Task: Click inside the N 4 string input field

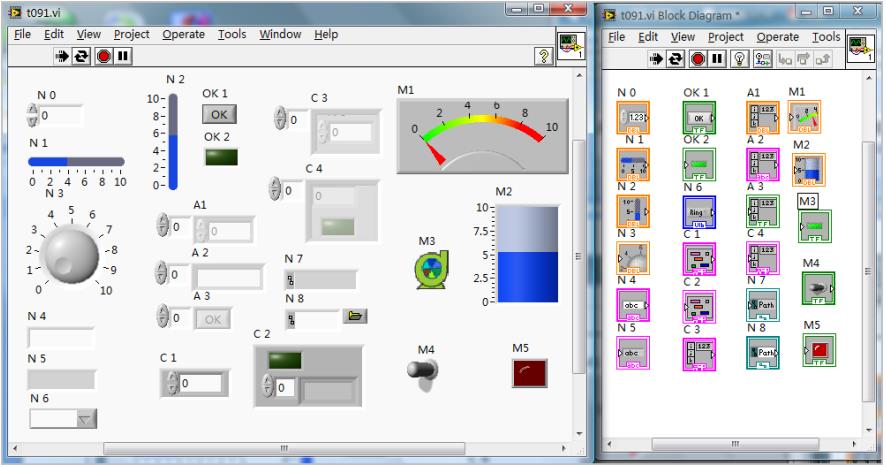Action: point(62,337)
